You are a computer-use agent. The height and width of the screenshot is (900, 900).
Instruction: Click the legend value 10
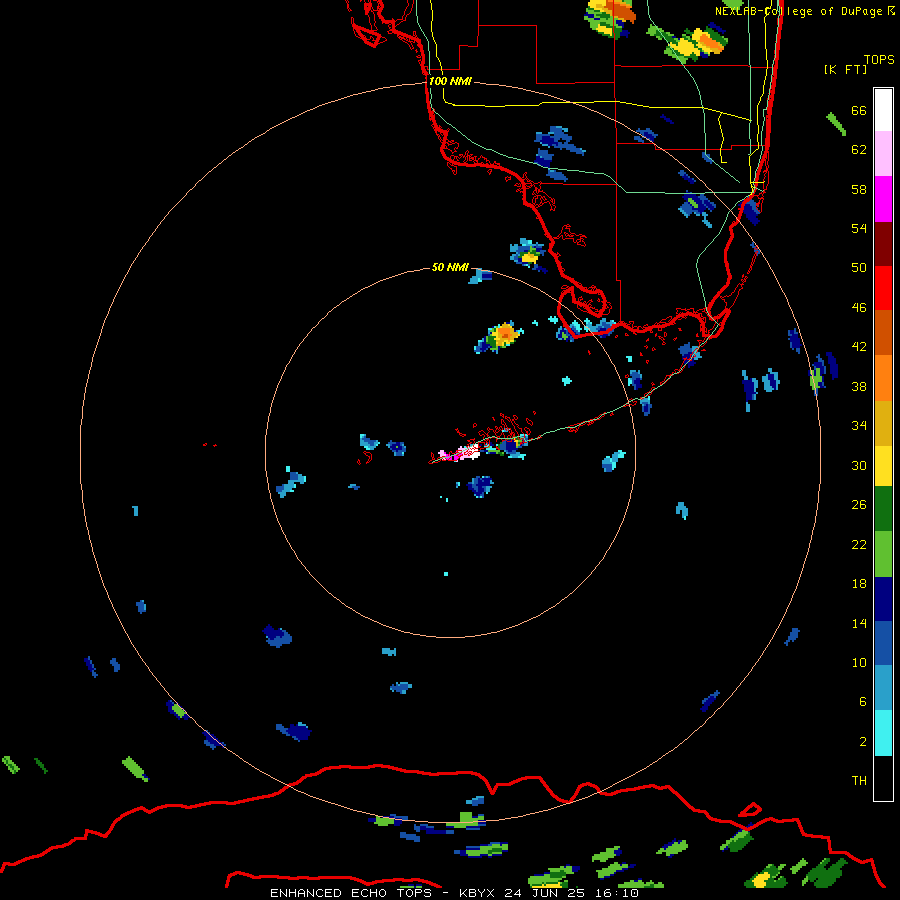(859, 662)
